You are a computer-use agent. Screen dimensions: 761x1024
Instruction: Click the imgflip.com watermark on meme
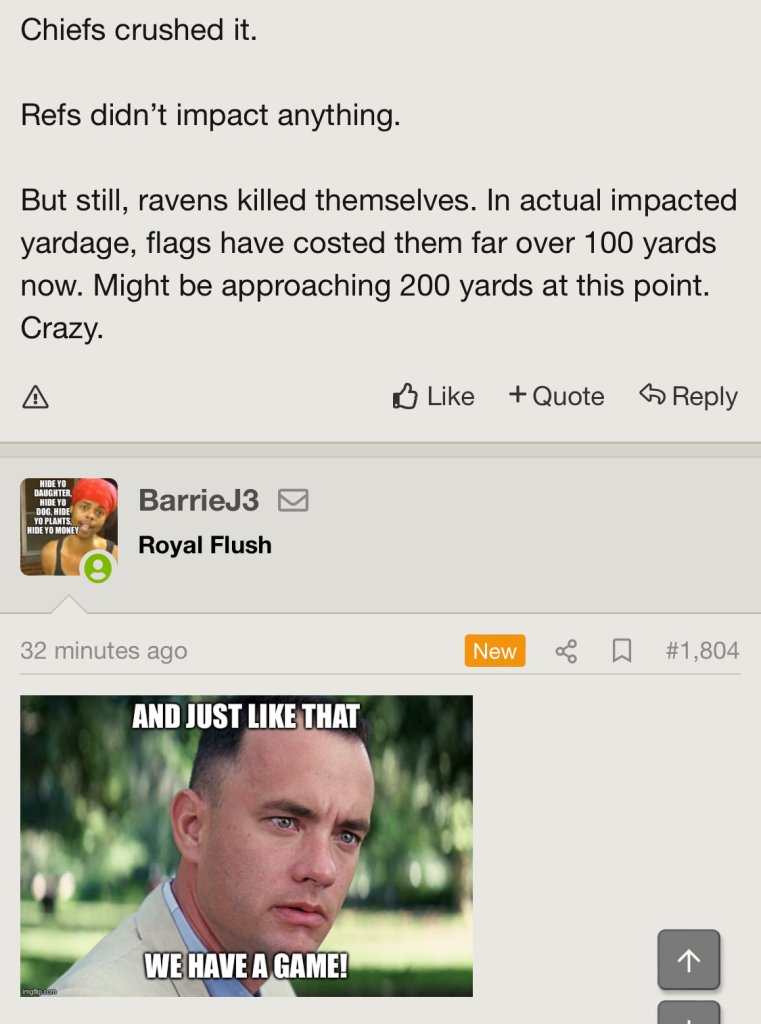[39, 991]
